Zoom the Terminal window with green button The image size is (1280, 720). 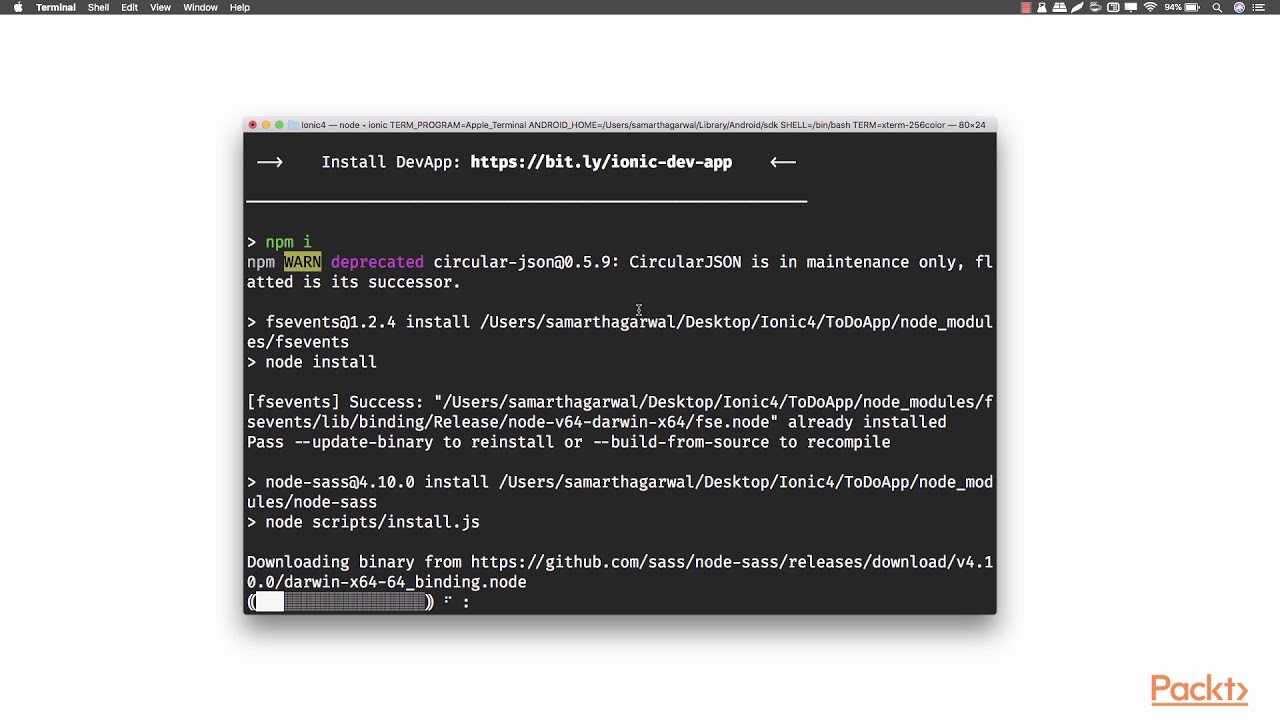[x=279, y=125]
